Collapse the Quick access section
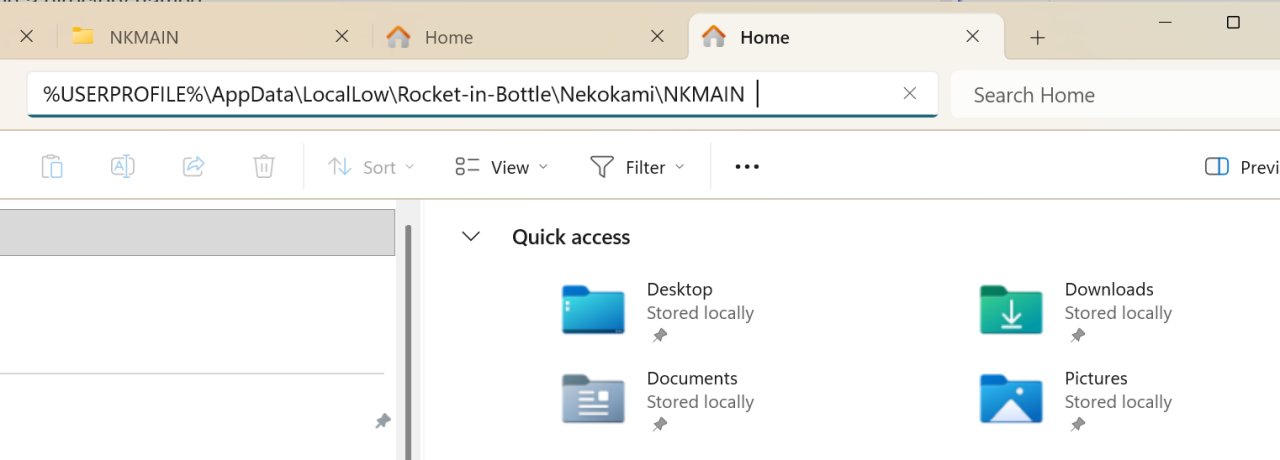Viewport: 1280px width, 460px height. pos(470,237)
